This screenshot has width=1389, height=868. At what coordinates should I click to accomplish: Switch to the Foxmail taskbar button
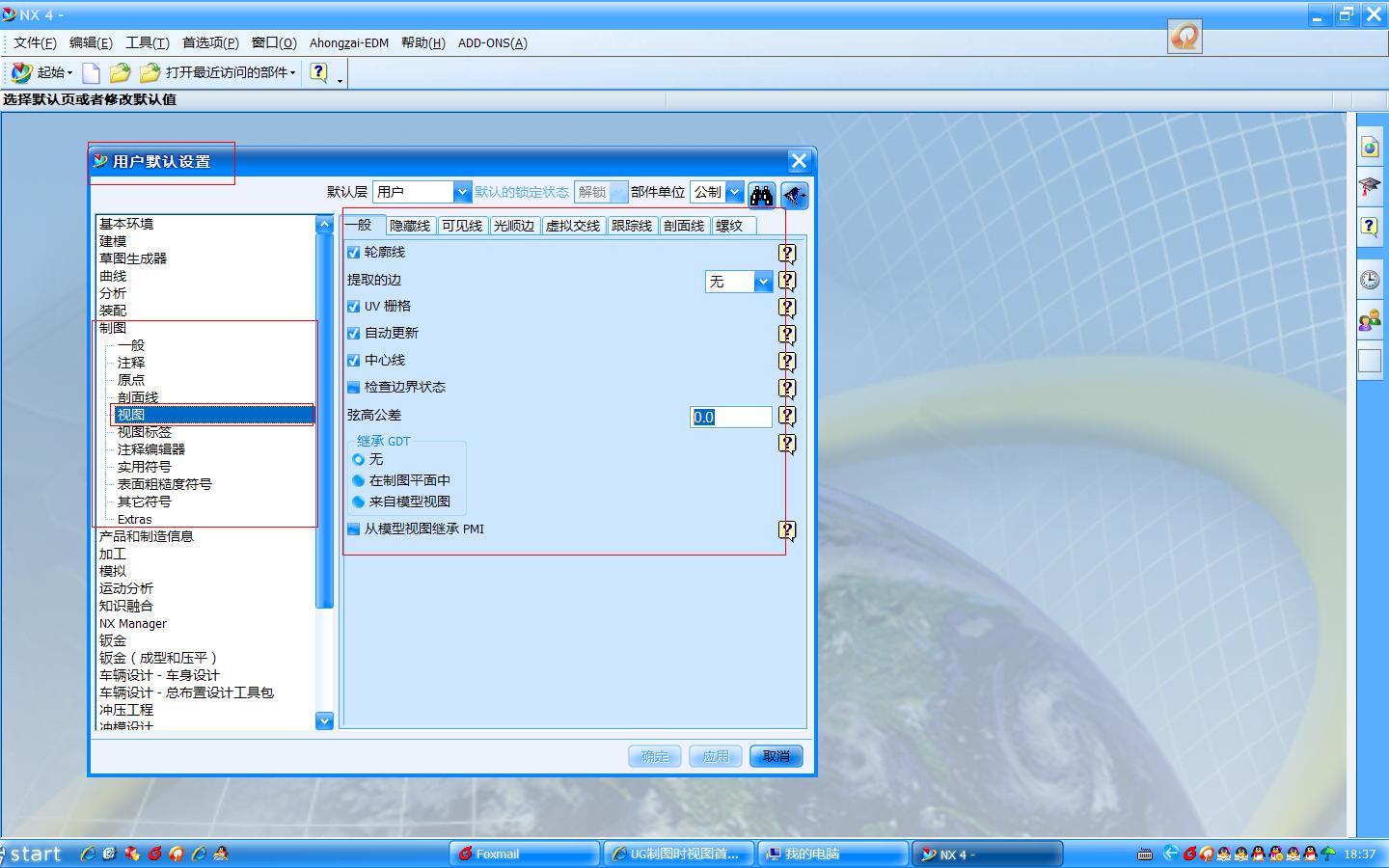tap(525, 854)
